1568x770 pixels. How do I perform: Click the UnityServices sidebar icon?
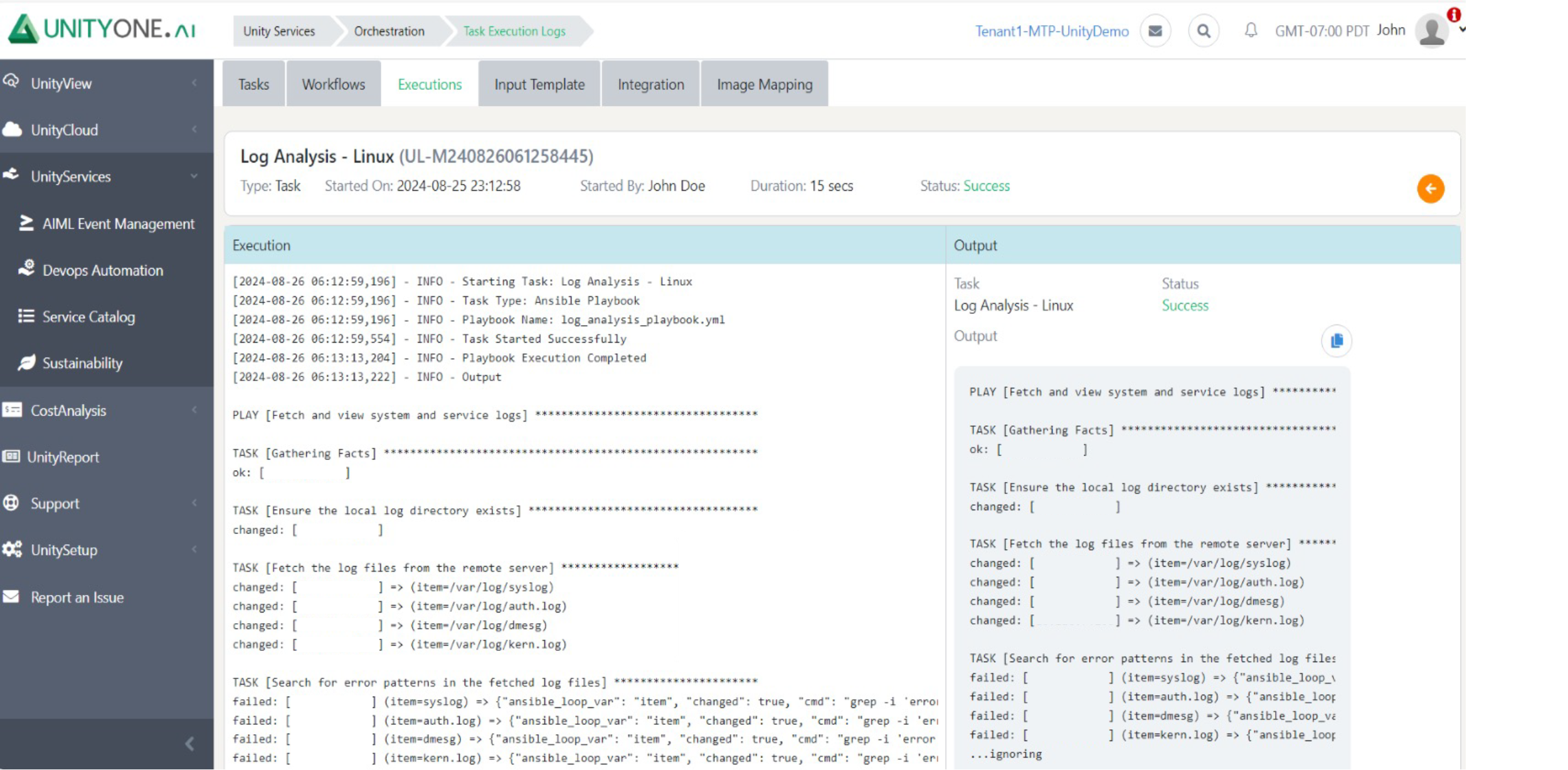coord(11,174)
